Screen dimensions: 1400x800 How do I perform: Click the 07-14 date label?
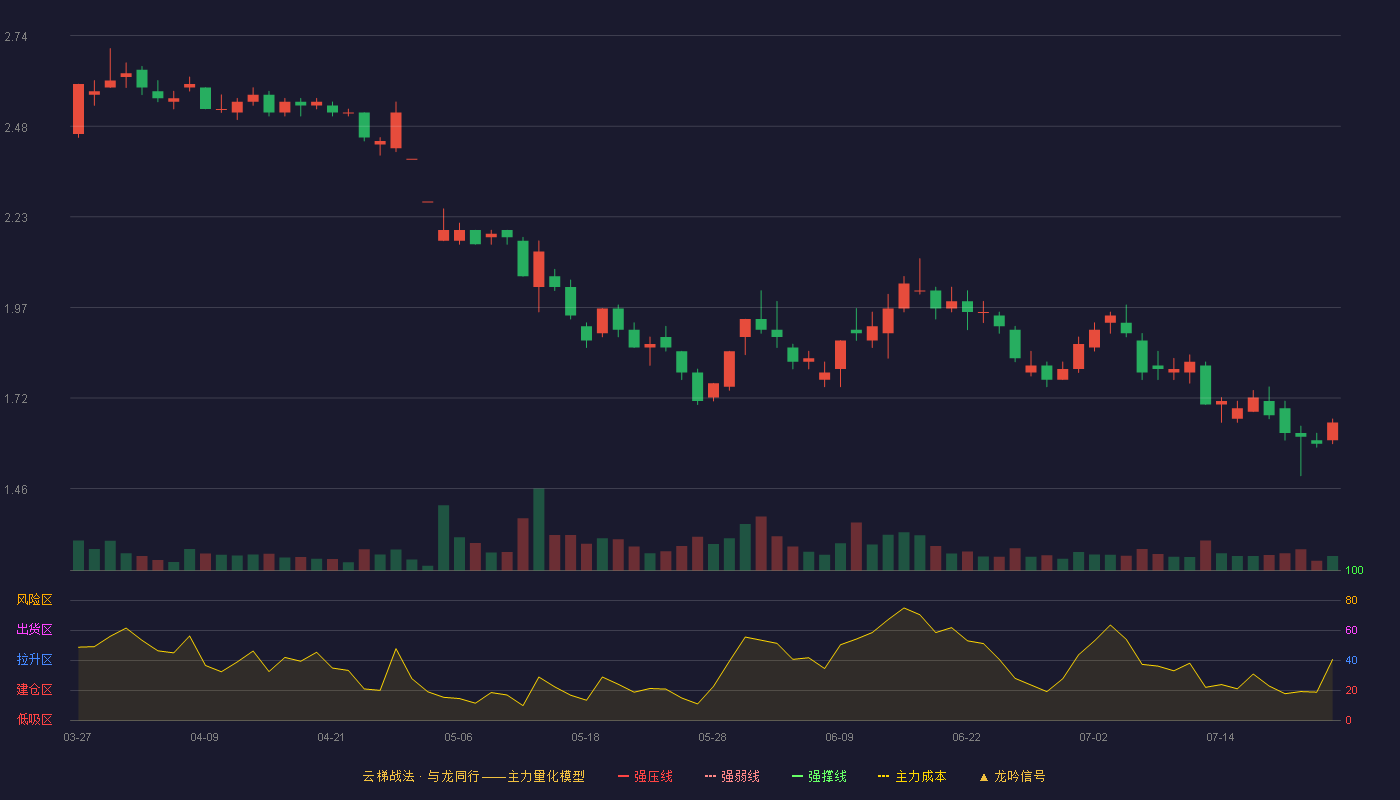1220,737
